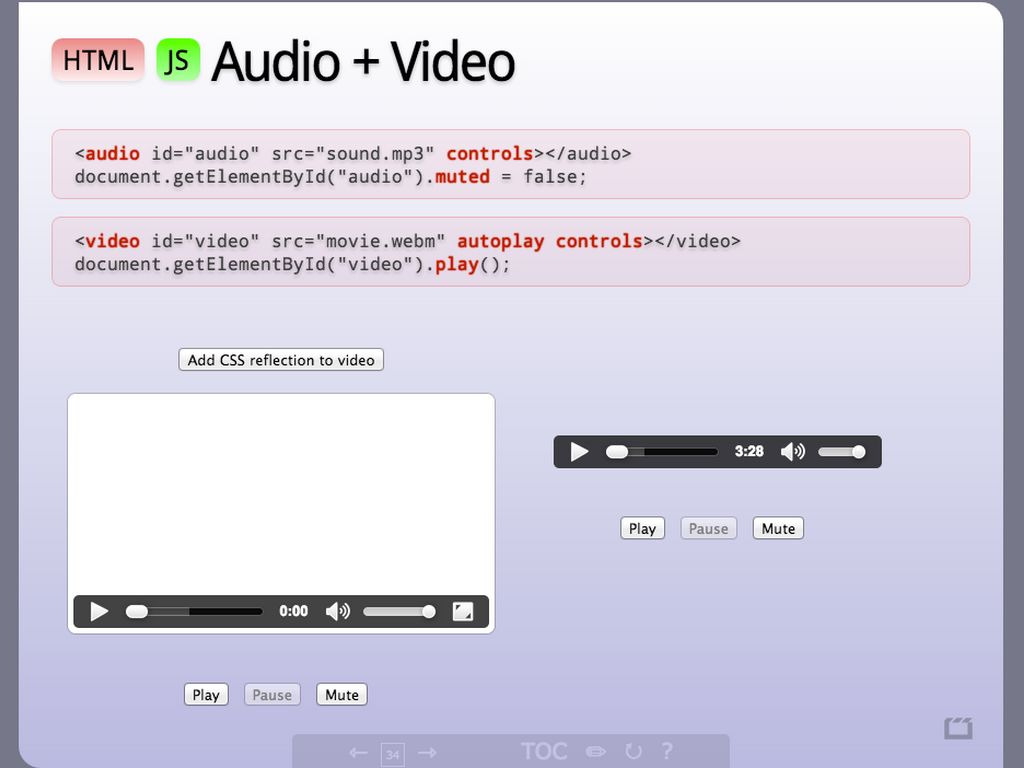
Task: Click the slide number 34 box
Action: [393, 754]
